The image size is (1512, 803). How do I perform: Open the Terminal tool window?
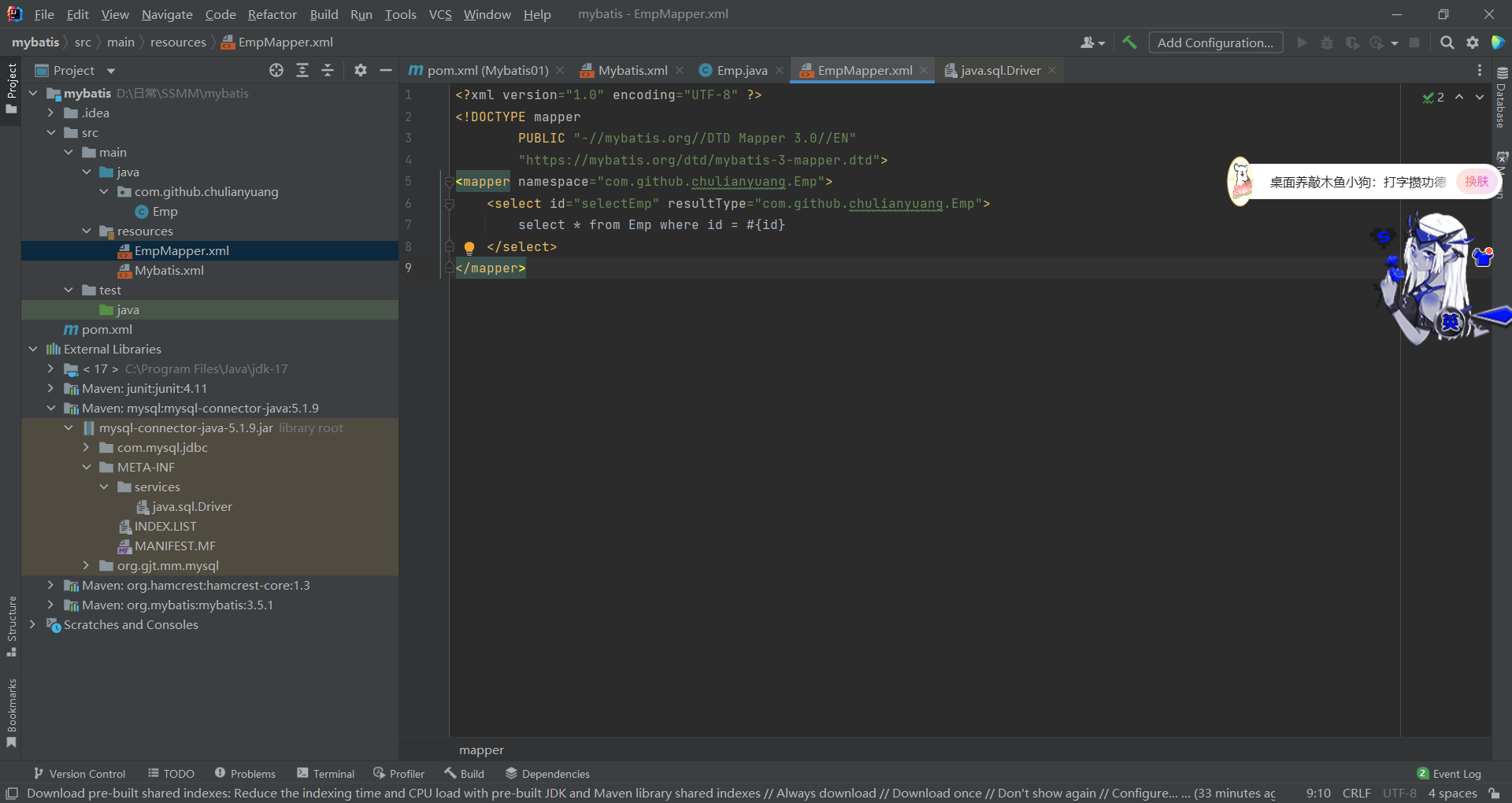click(325, 774)
